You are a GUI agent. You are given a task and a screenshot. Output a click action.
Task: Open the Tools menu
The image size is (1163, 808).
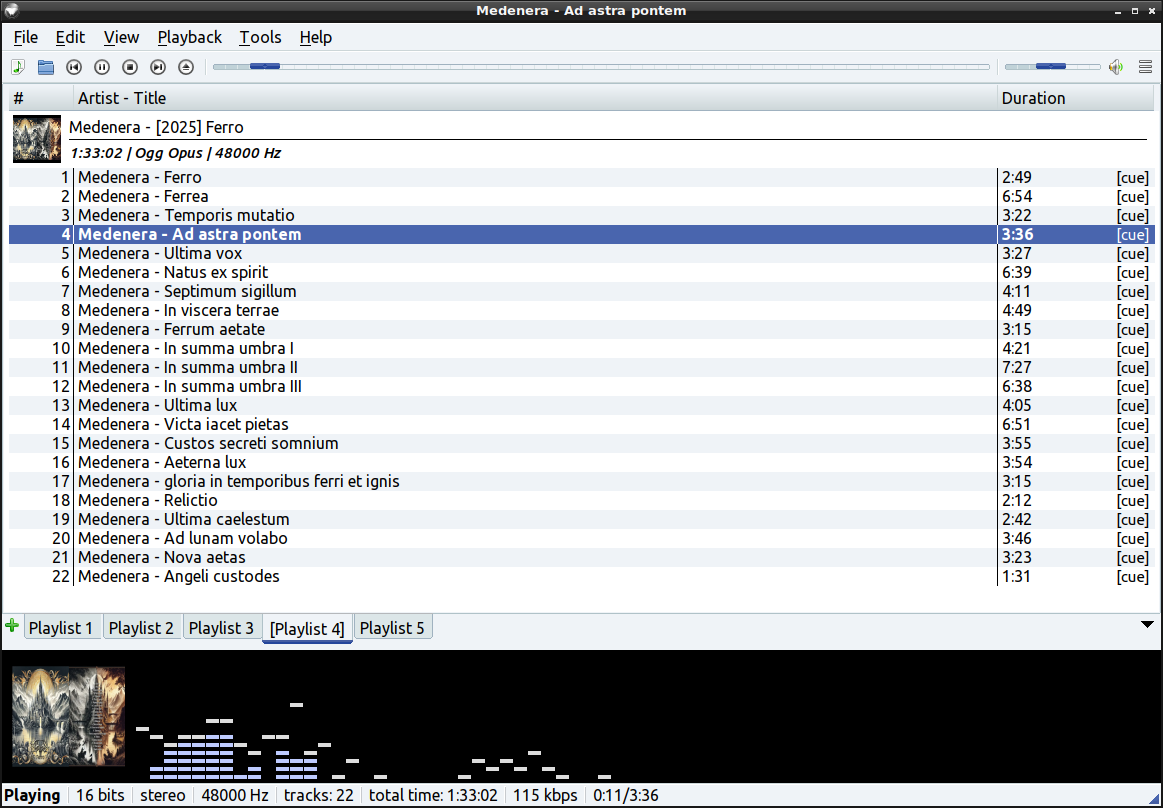tap(260, 37)
